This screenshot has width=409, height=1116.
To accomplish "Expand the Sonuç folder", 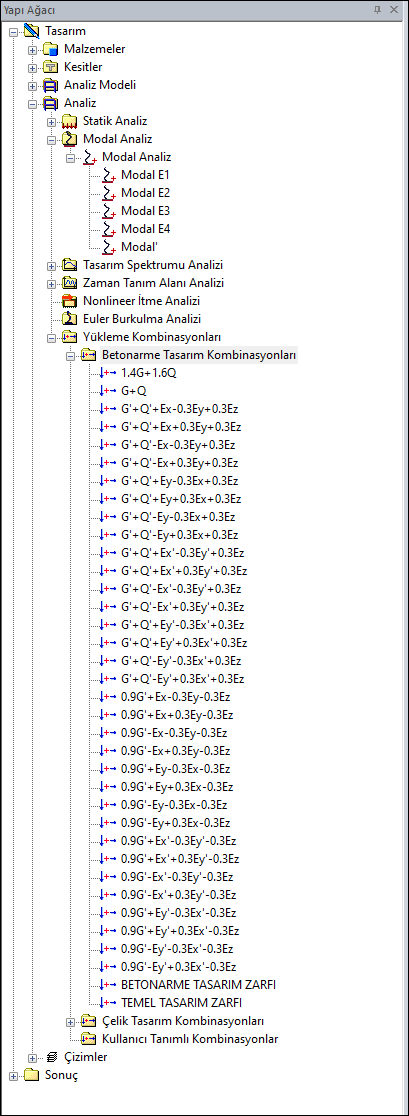I will pyautogui.click(x=14, y=1076).
